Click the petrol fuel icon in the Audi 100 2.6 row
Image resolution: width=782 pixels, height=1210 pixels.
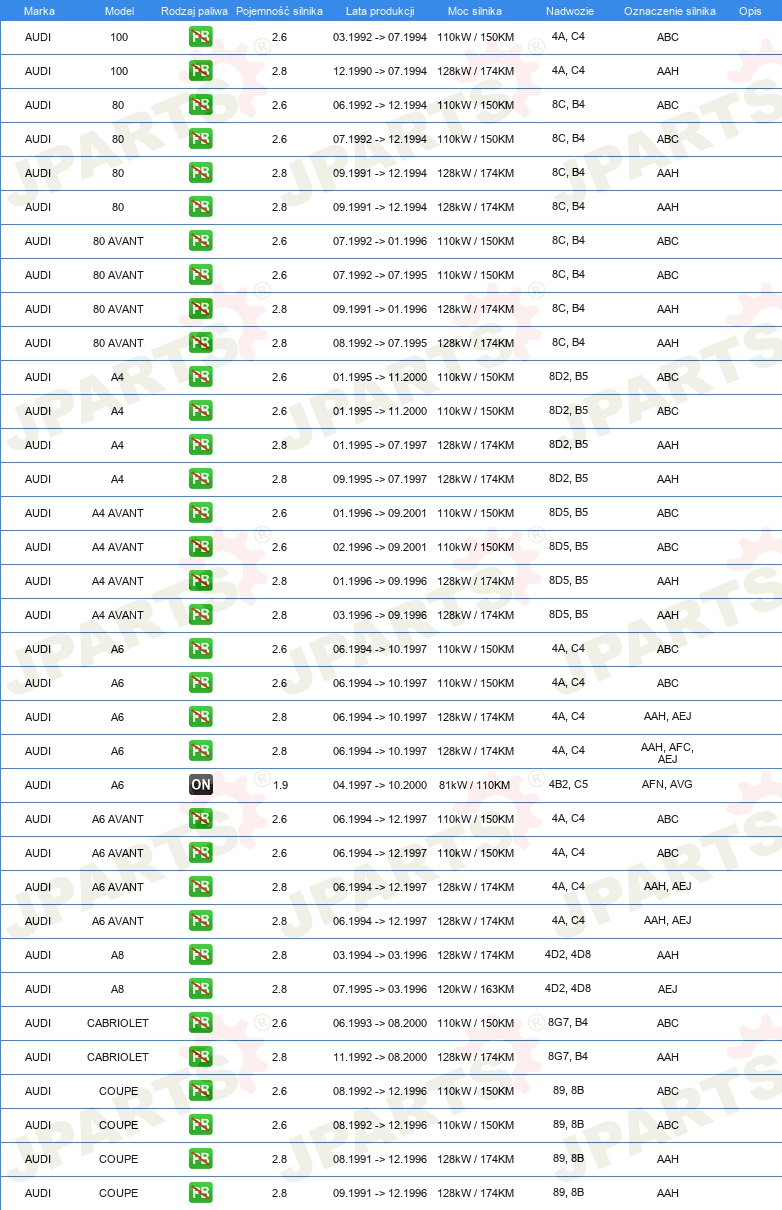coord(201,37)
